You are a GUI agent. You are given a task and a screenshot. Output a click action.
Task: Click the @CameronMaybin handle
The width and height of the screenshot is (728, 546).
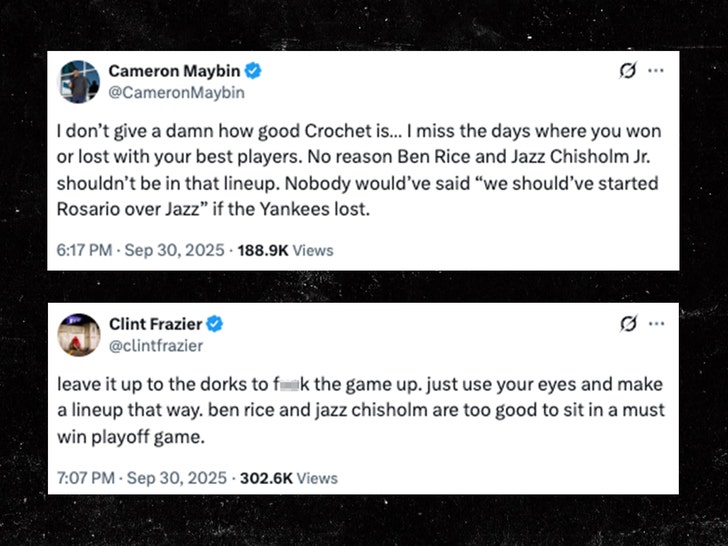click(x=176, y=92)
